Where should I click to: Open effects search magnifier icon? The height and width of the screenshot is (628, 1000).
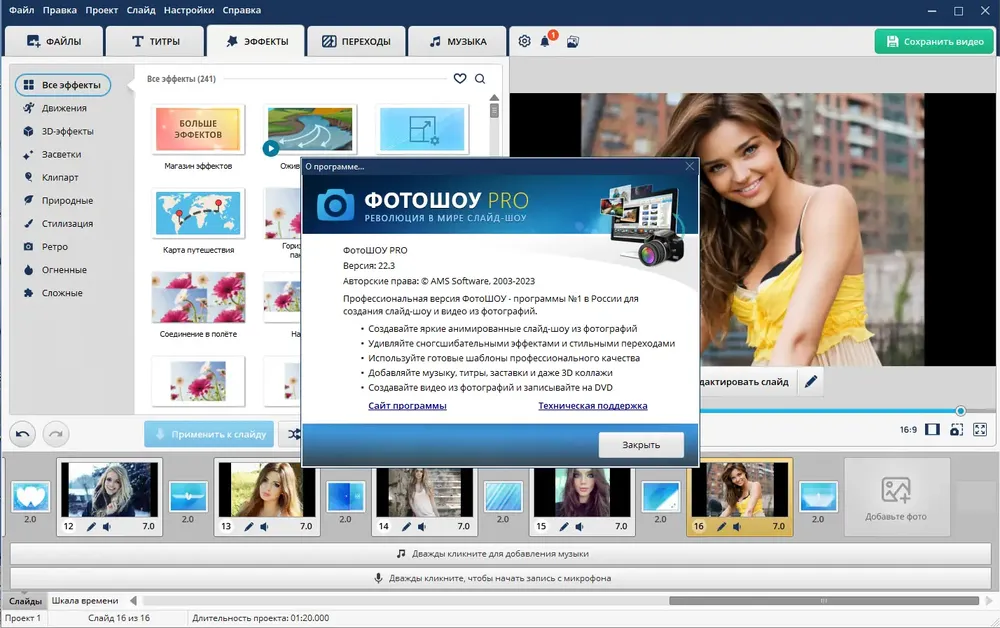pyautogui.click(x=480, y=78)
